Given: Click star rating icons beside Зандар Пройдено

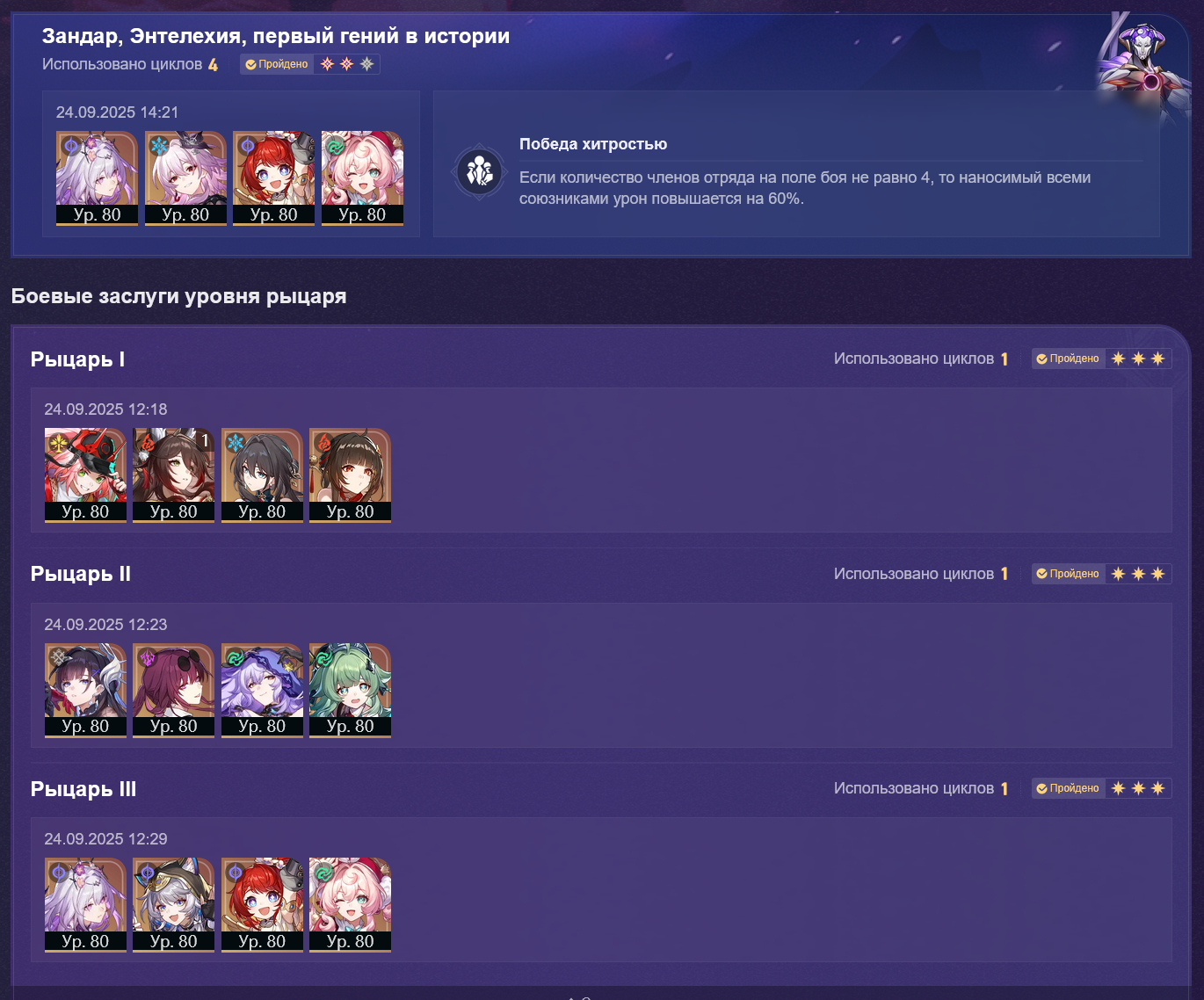Looking at the screenshot, I should (347, 64).
